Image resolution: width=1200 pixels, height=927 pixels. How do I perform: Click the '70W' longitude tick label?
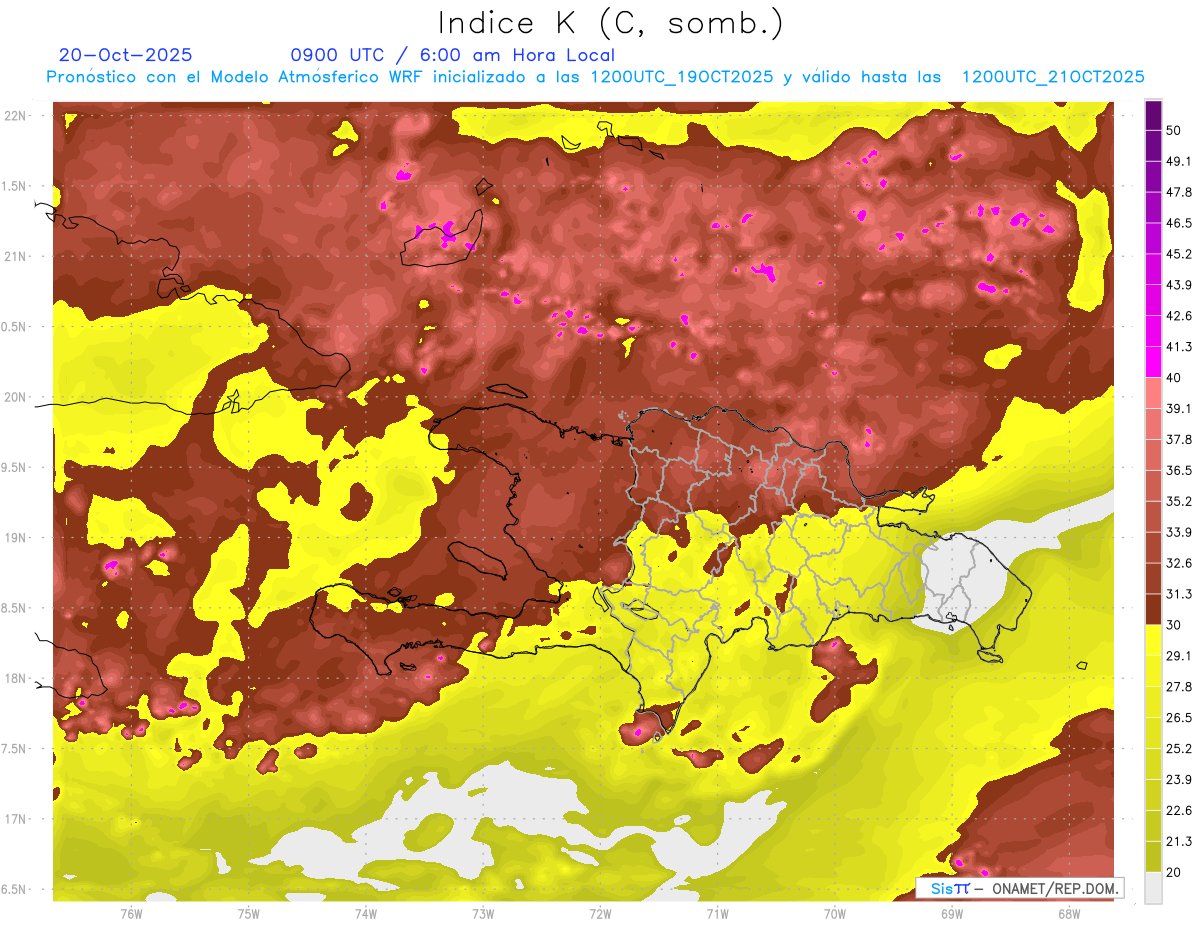coord(835,913)
